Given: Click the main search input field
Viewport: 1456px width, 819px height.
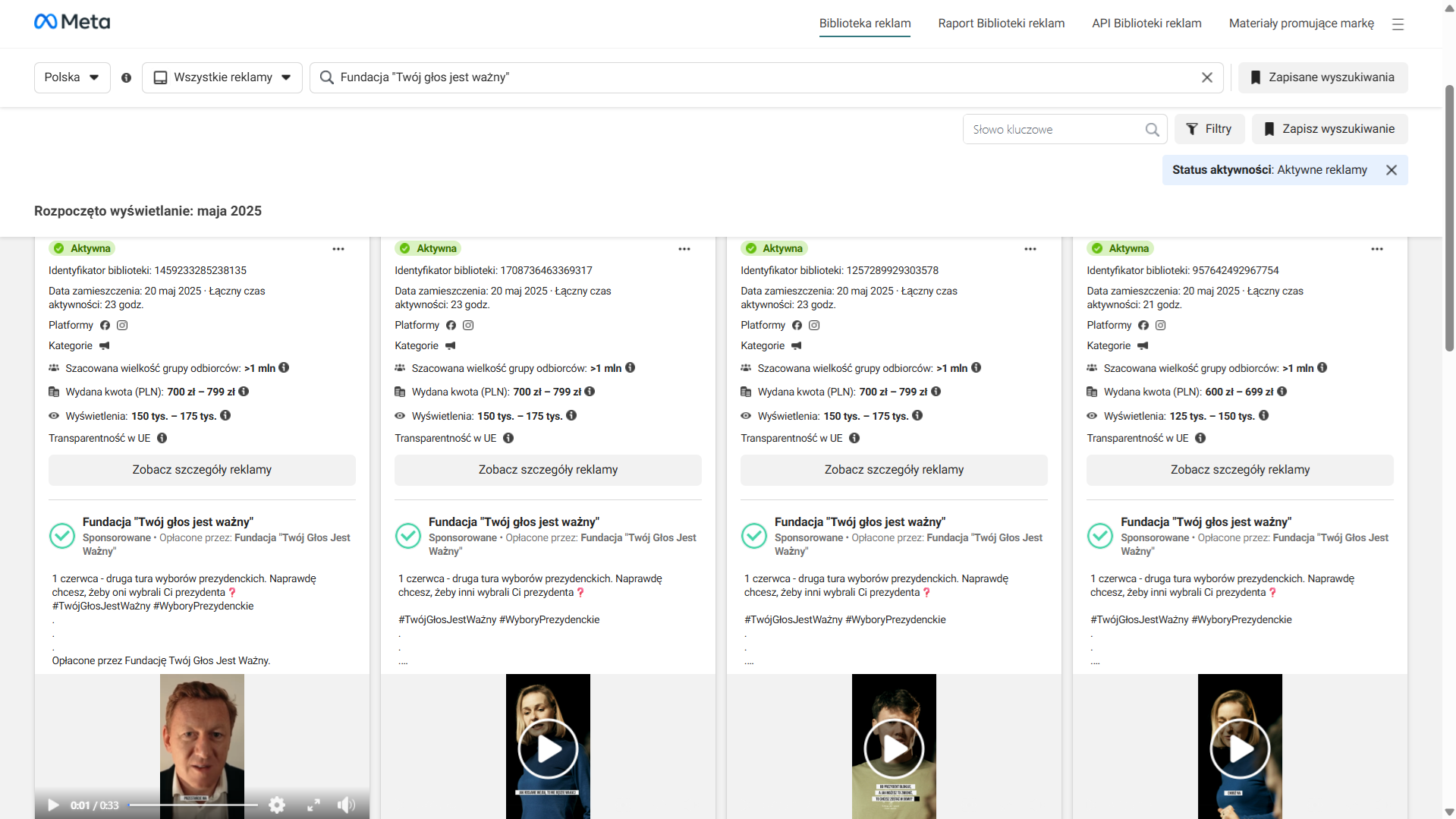Looking at the screenshot, I should click(766, 77).
